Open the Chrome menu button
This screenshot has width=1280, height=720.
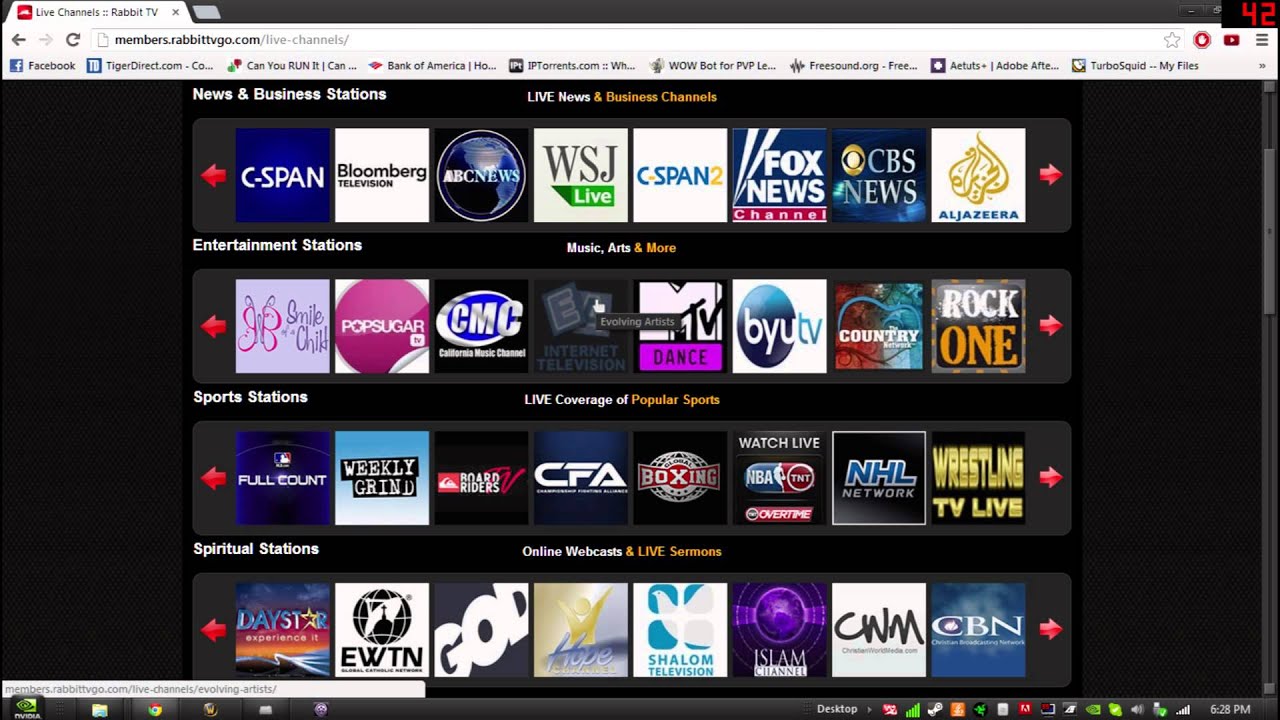tap(1262, 40)
